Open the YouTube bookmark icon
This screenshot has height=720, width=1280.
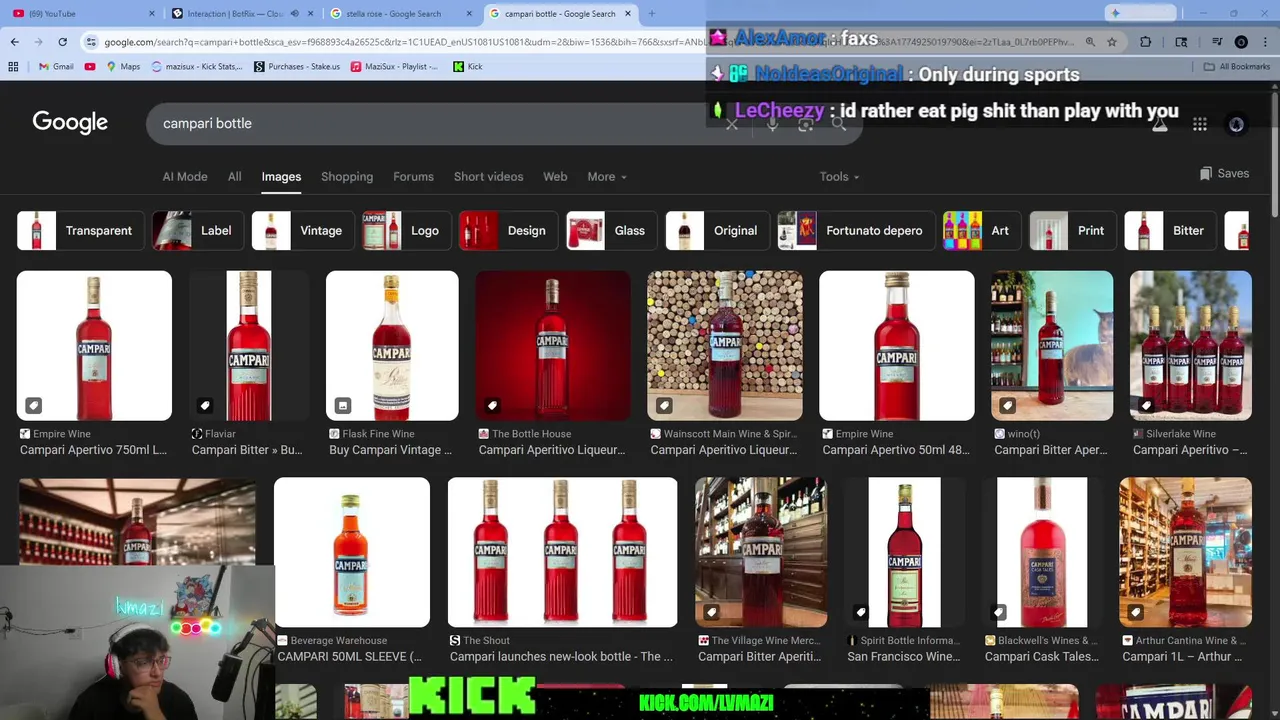point(90,67)
